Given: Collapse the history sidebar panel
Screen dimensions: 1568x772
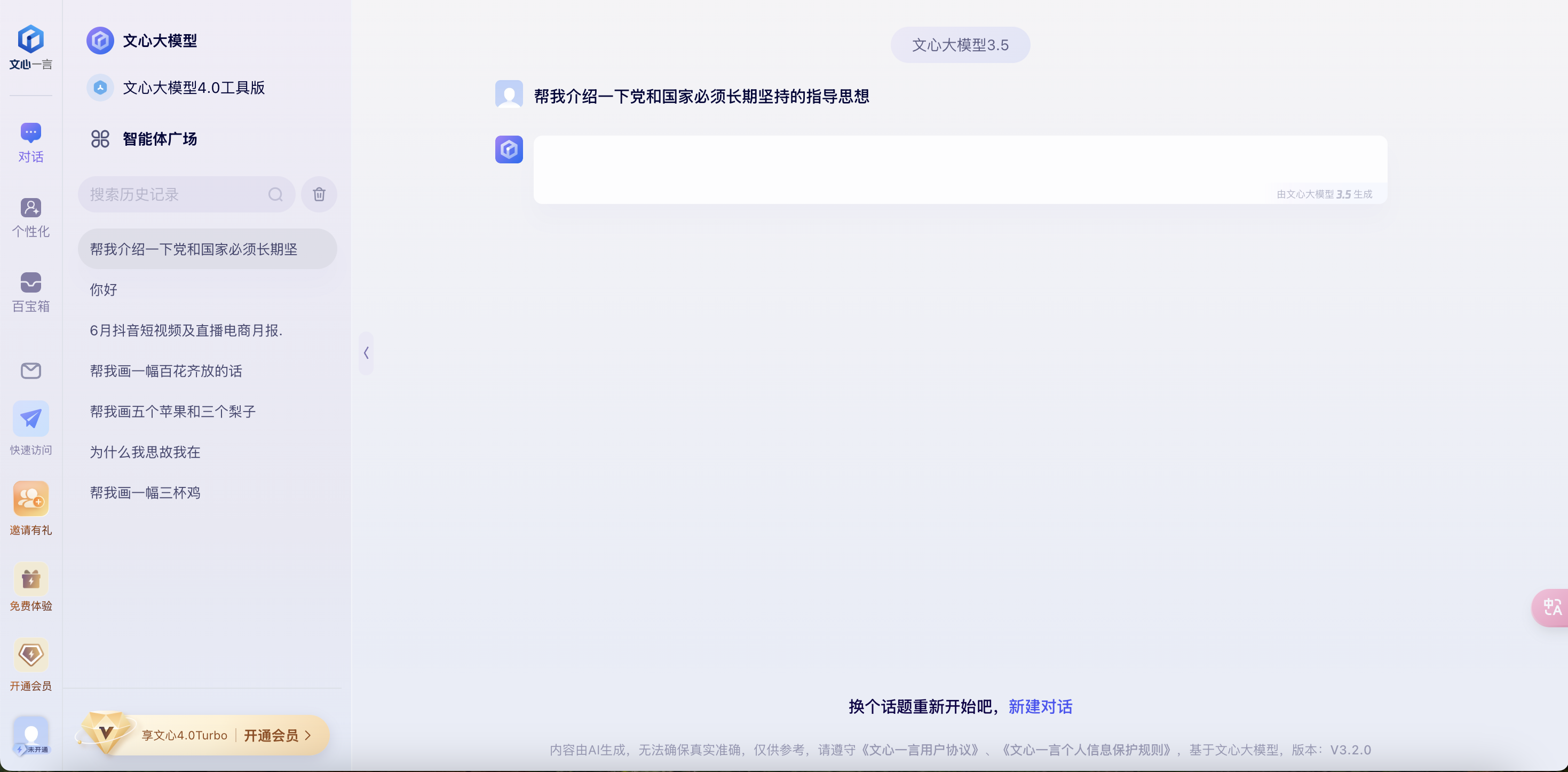Looking at the screenshot, I should (x=366, y=352).
